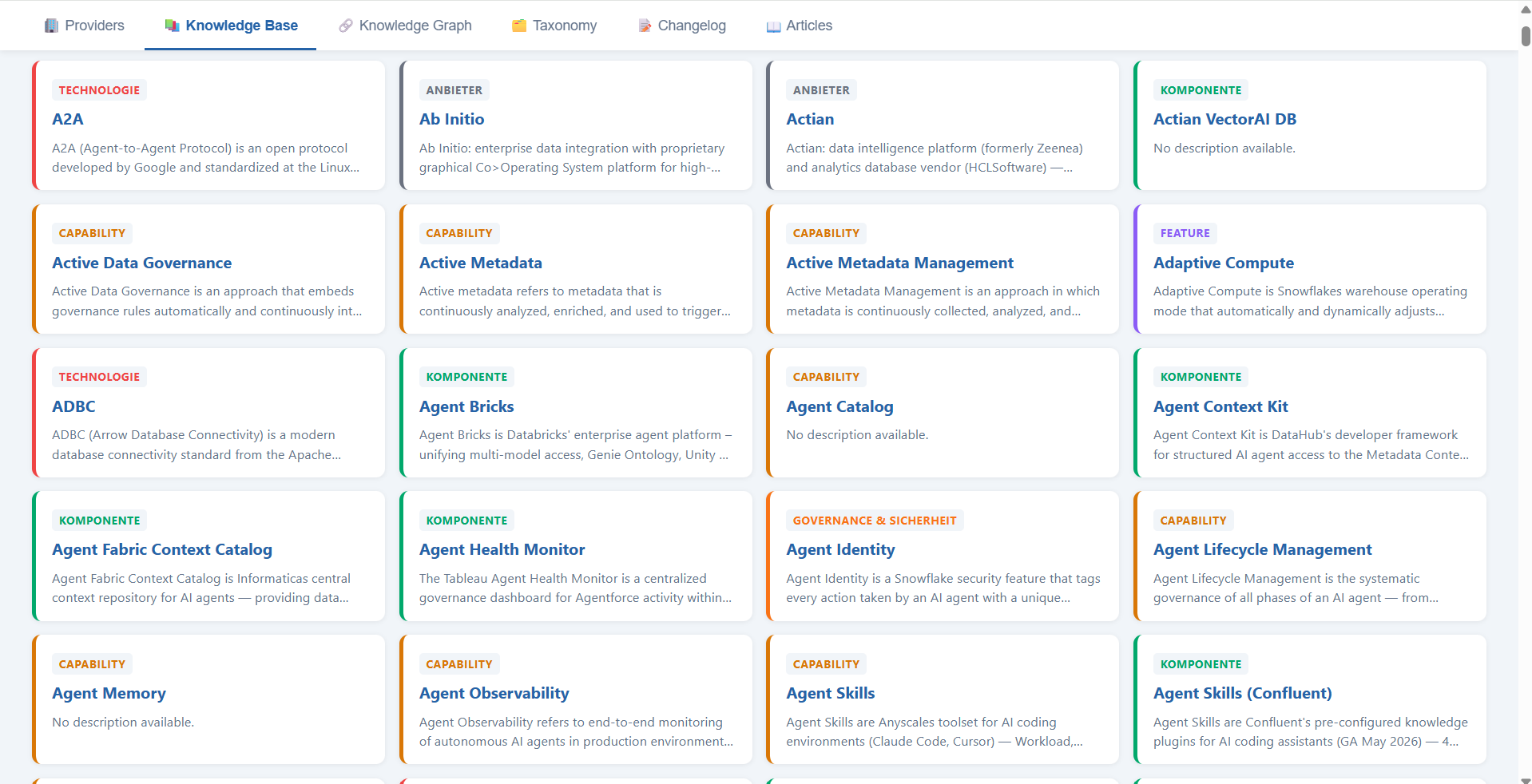Click description 'The Tableau Agent Health Monitor'
This screenshot has height=784, width=1532.
(575, 588)
